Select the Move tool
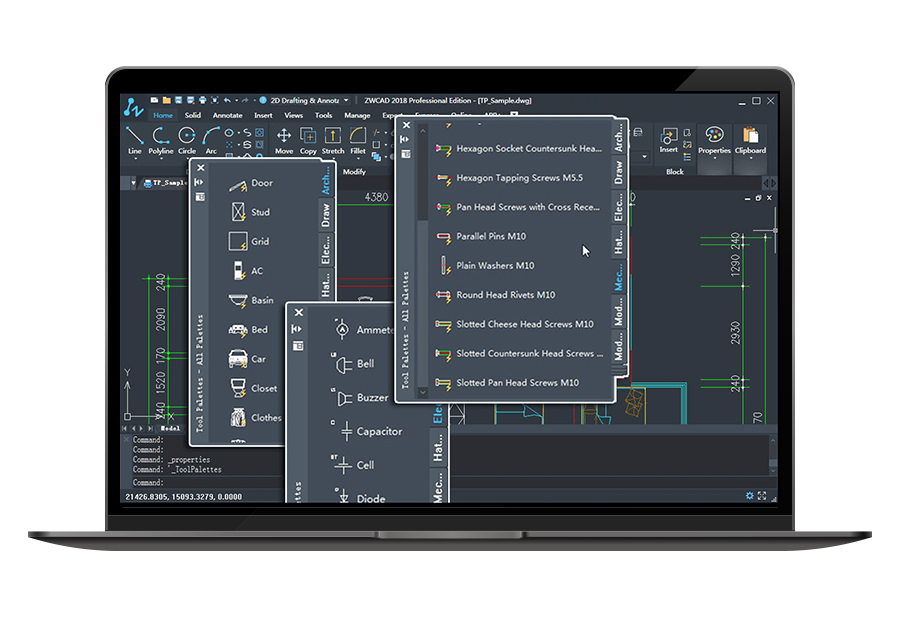 (284, 141)
